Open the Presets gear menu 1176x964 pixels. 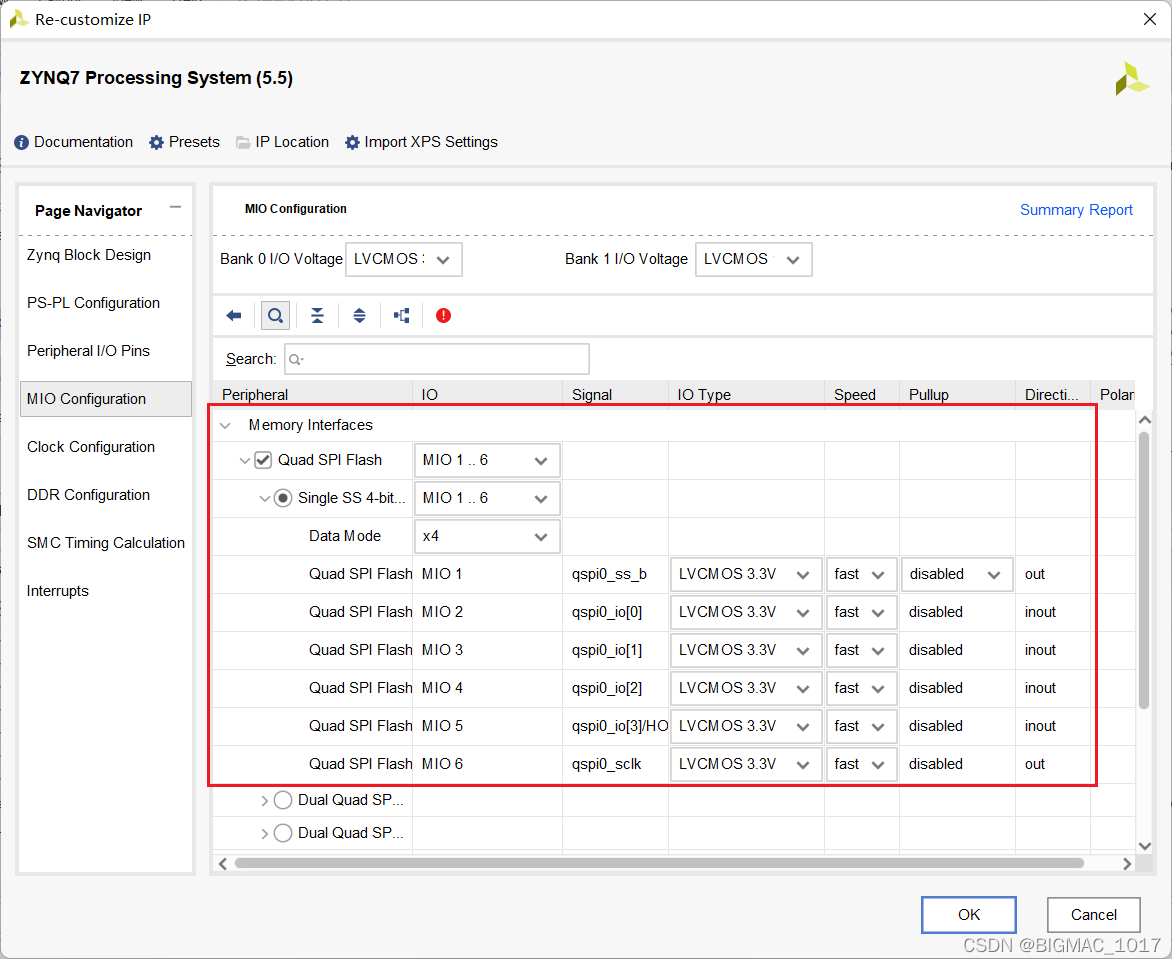pos(184,143)
